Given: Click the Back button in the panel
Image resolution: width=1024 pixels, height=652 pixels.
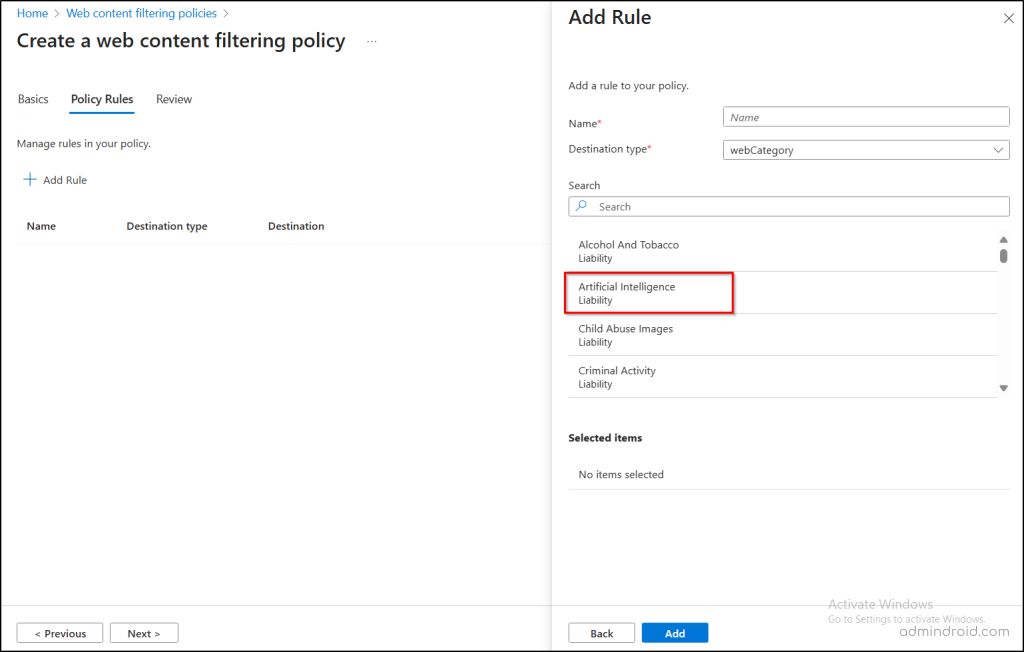Looking at the screenshot, I should pos(601,633).
